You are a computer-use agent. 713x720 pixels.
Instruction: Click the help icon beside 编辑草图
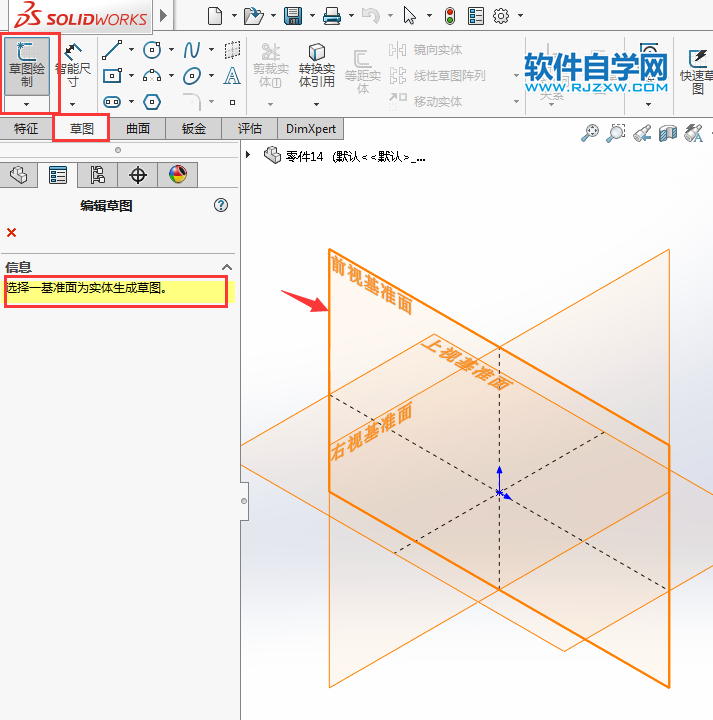(x=221, y=205)
